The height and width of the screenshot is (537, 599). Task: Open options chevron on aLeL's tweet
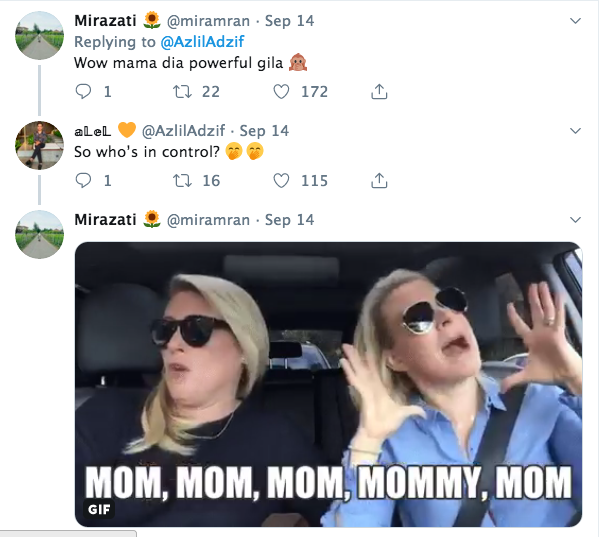[x=575, y=131]
